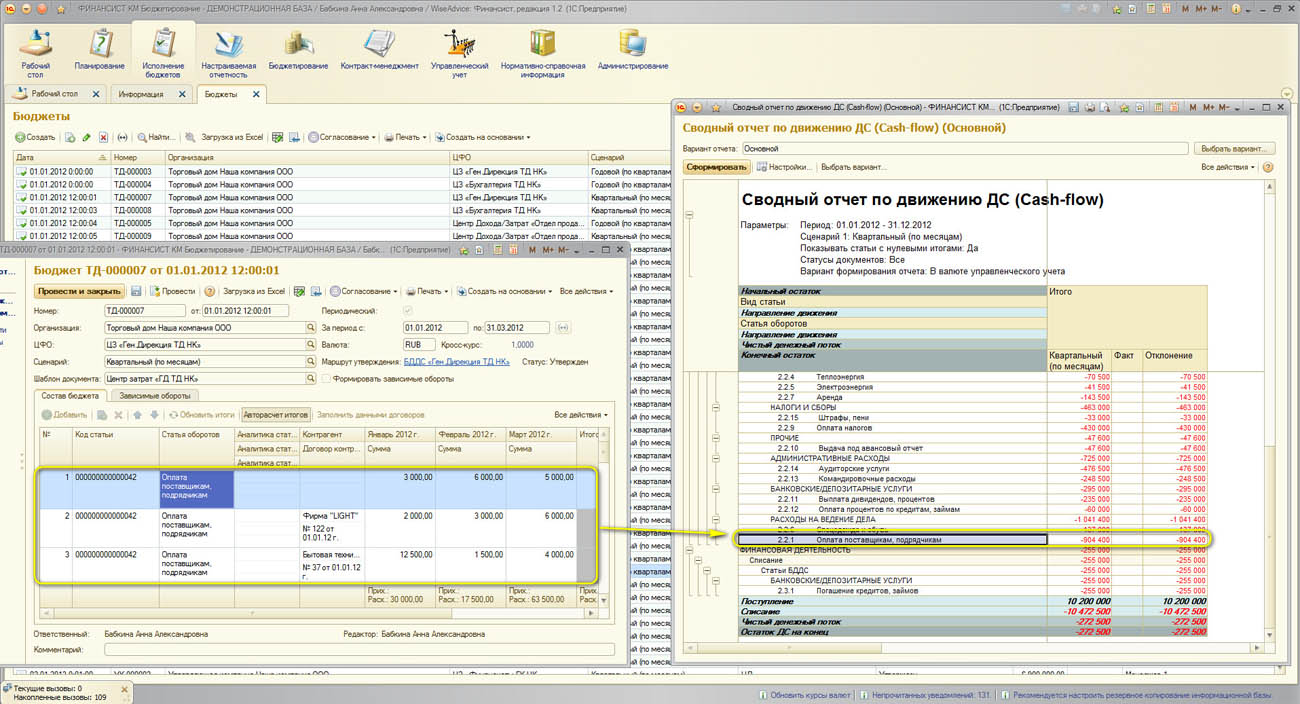This screenshot has width=1300, height=704.
Task: Expand Все действия menu in Cash-flow report
Action: pos(1227,167)
